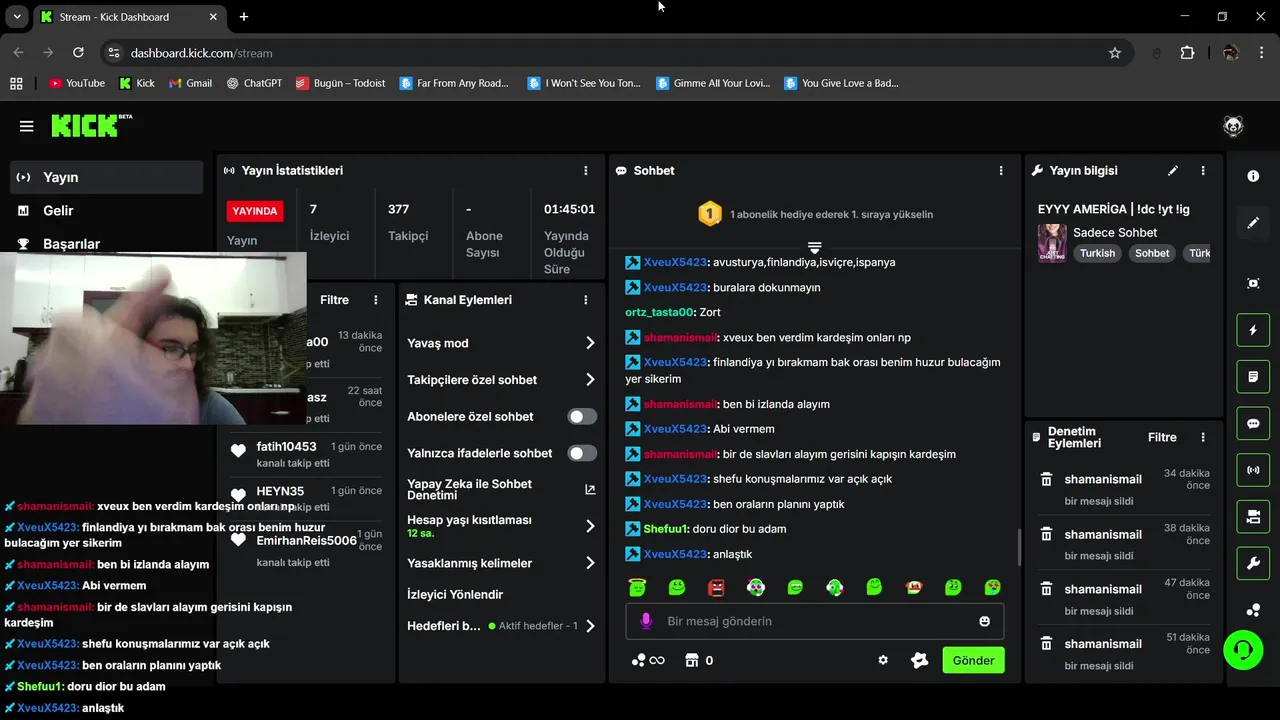Click the purple microphone icon in message box
Image resolution: width=1280 pixels, height=720 pixels.
(646, 621)
